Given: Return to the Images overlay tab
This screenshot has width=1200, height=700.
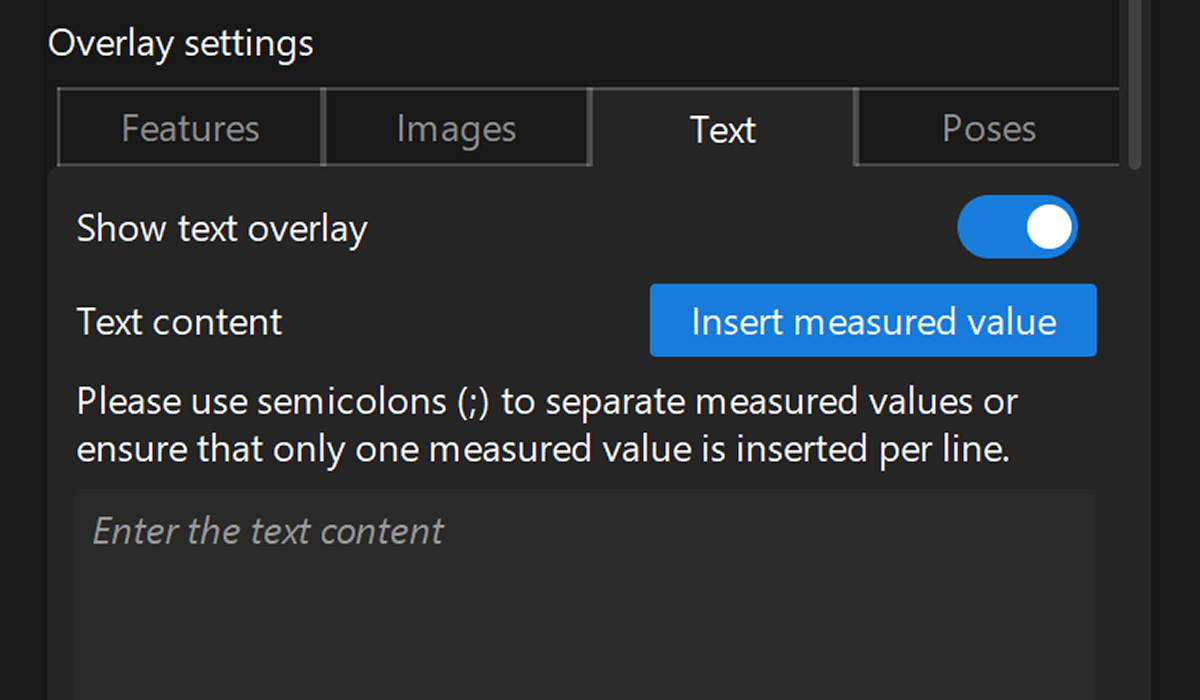Looking at the screenshot, I should (x=456, y=127).
